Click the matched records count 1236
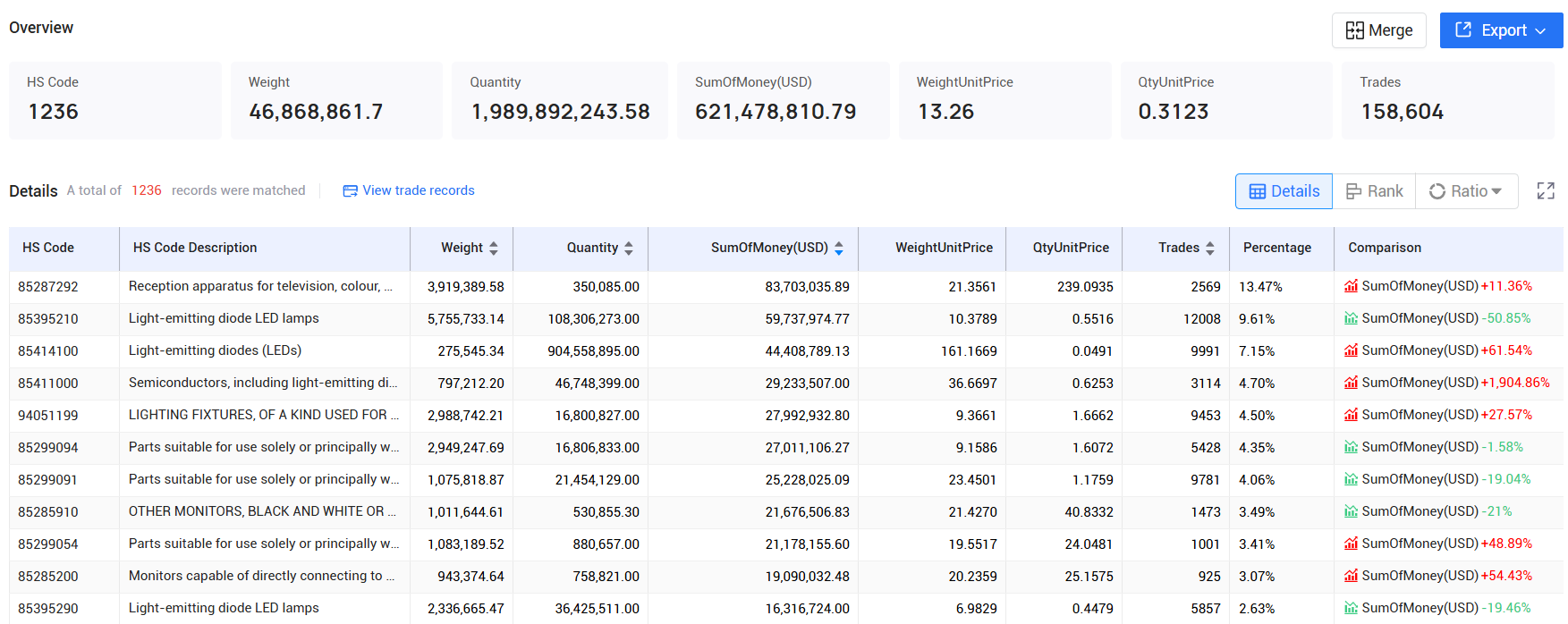Screen dimensions: 1568x624 click(x=147, y=190)
